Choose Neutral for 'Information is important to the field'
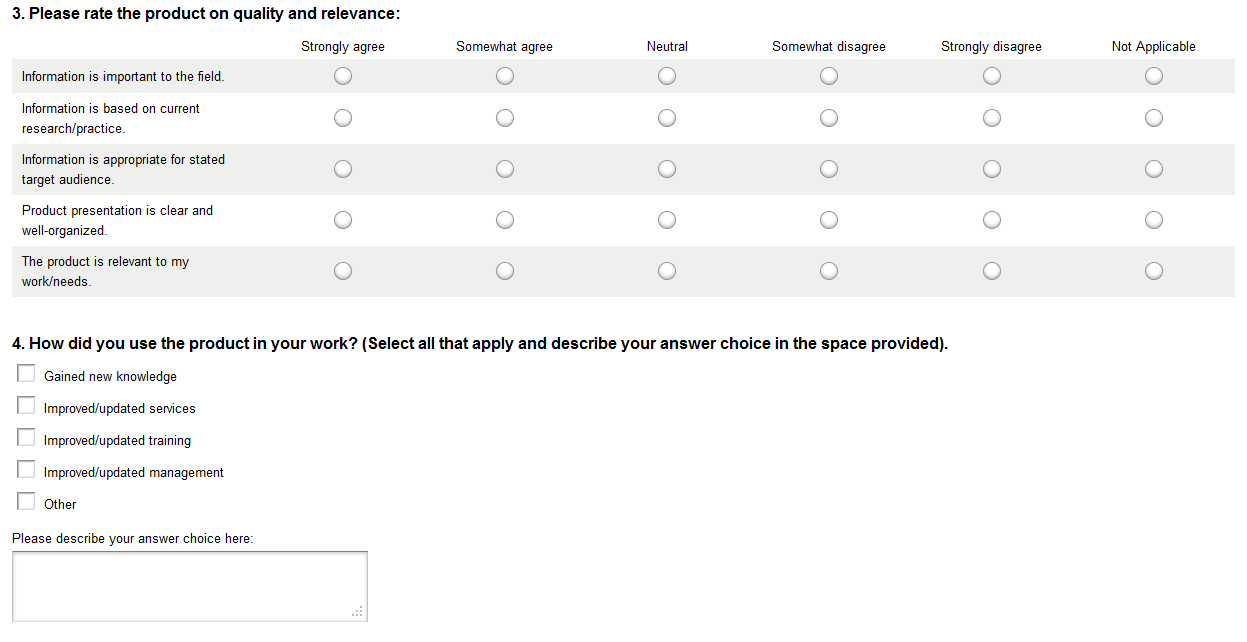1247x642 pixels. [667, 76]
